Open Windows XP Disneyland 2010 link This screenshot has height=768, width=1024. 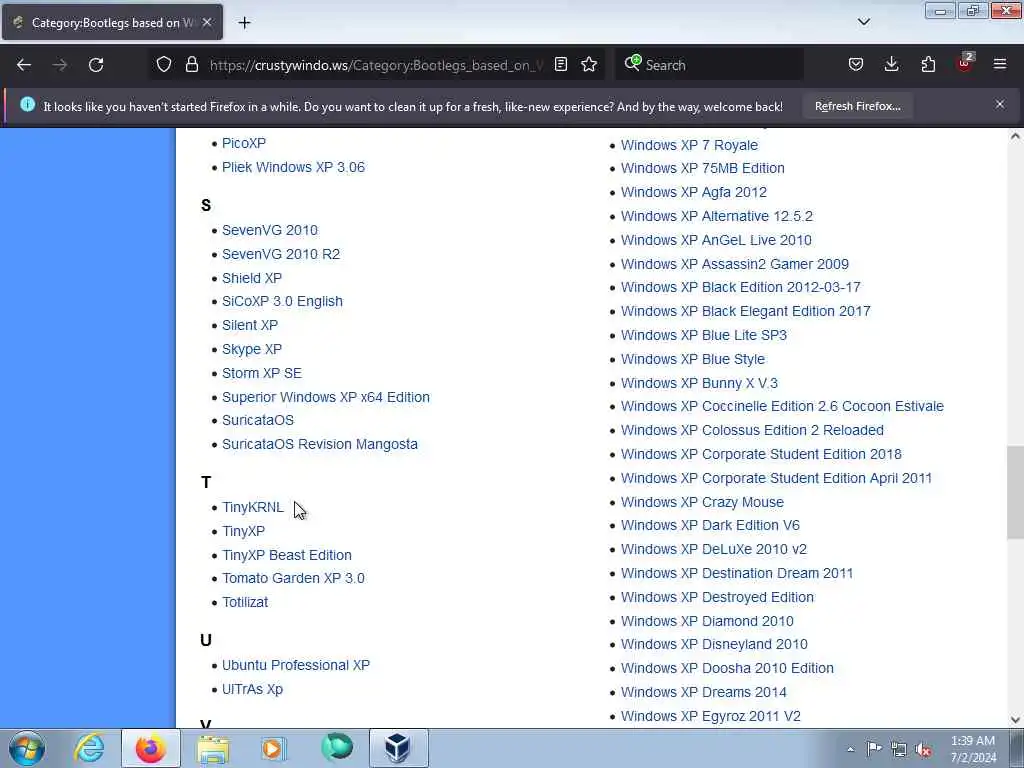coord(714,645)
